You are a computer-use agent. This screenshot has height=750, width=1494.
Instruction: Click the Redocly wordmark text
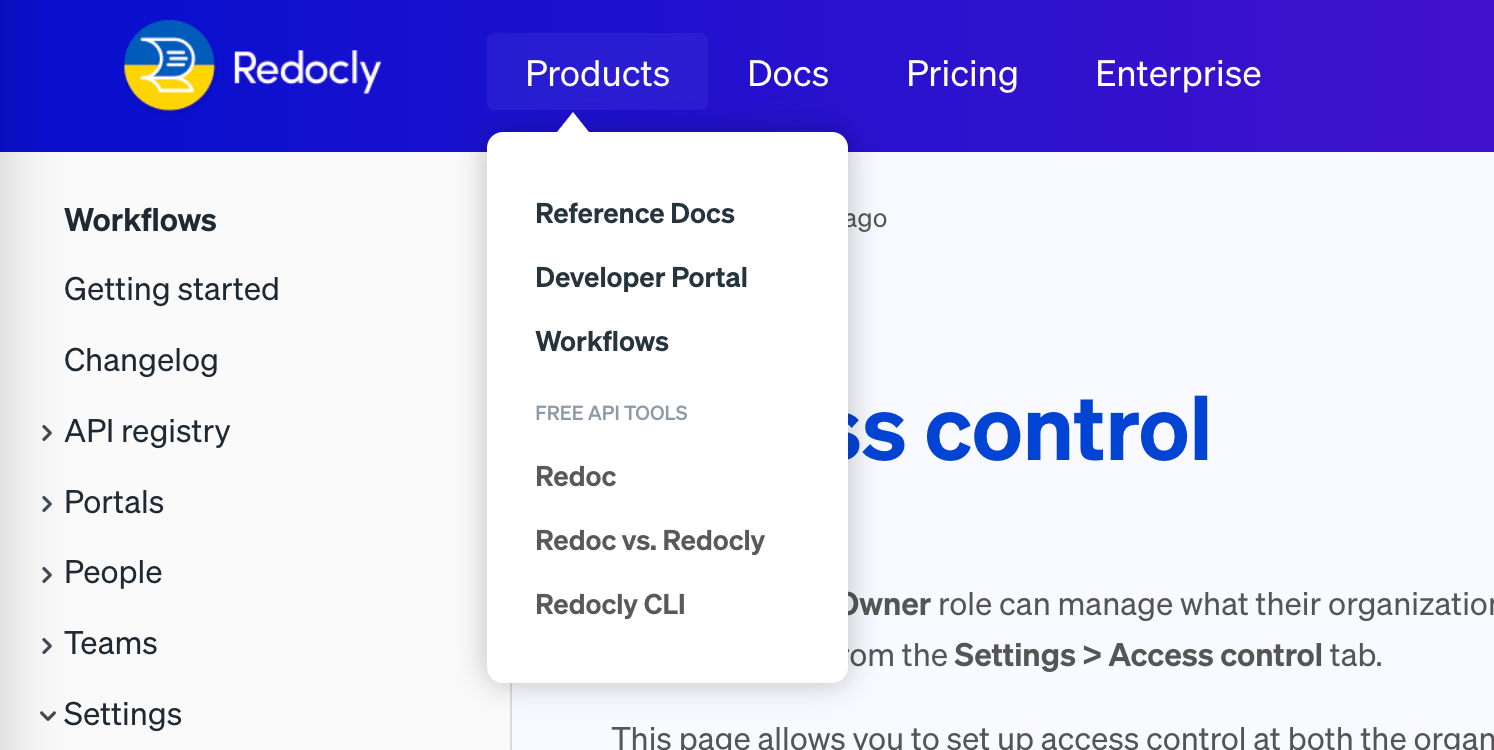click(x=306, y=70)
